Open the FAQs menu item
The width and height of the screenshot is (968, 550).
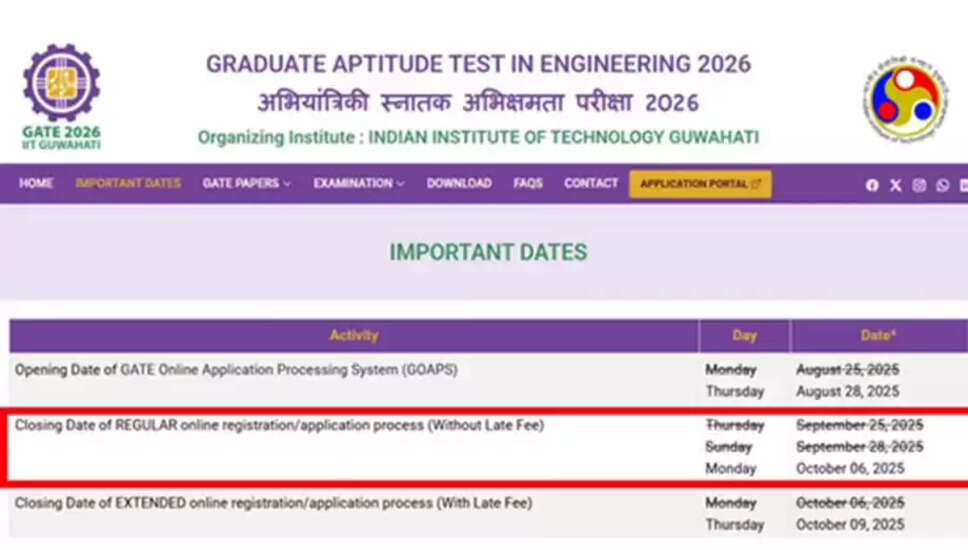click(x=528, y=183)
